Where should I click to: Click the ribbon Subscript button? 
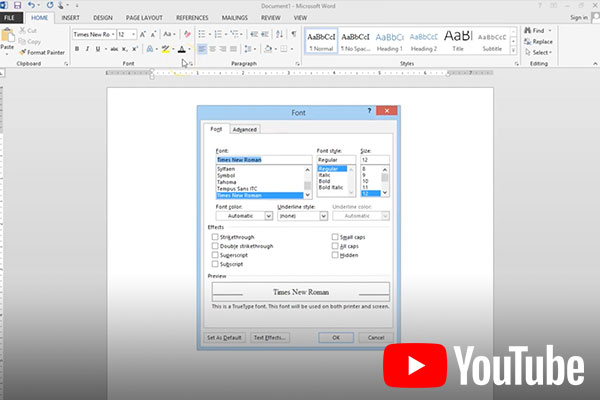pyautogui.click(x=124, y=49)
